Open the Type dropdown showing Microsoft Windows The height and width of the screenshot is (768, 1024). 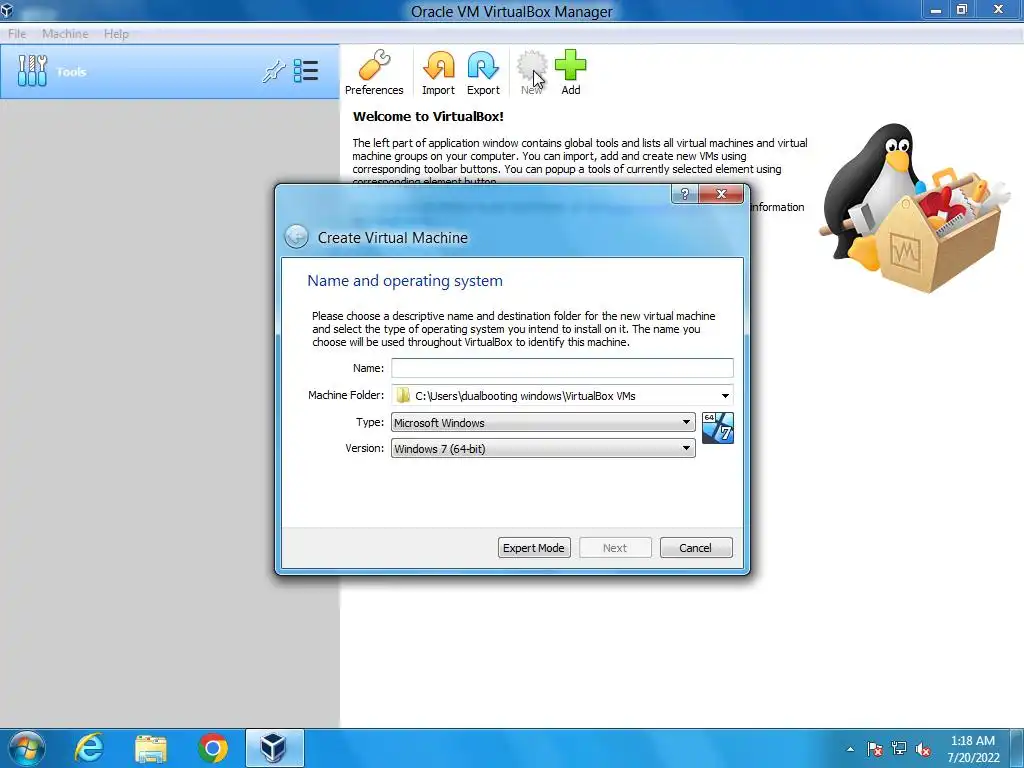543,423
